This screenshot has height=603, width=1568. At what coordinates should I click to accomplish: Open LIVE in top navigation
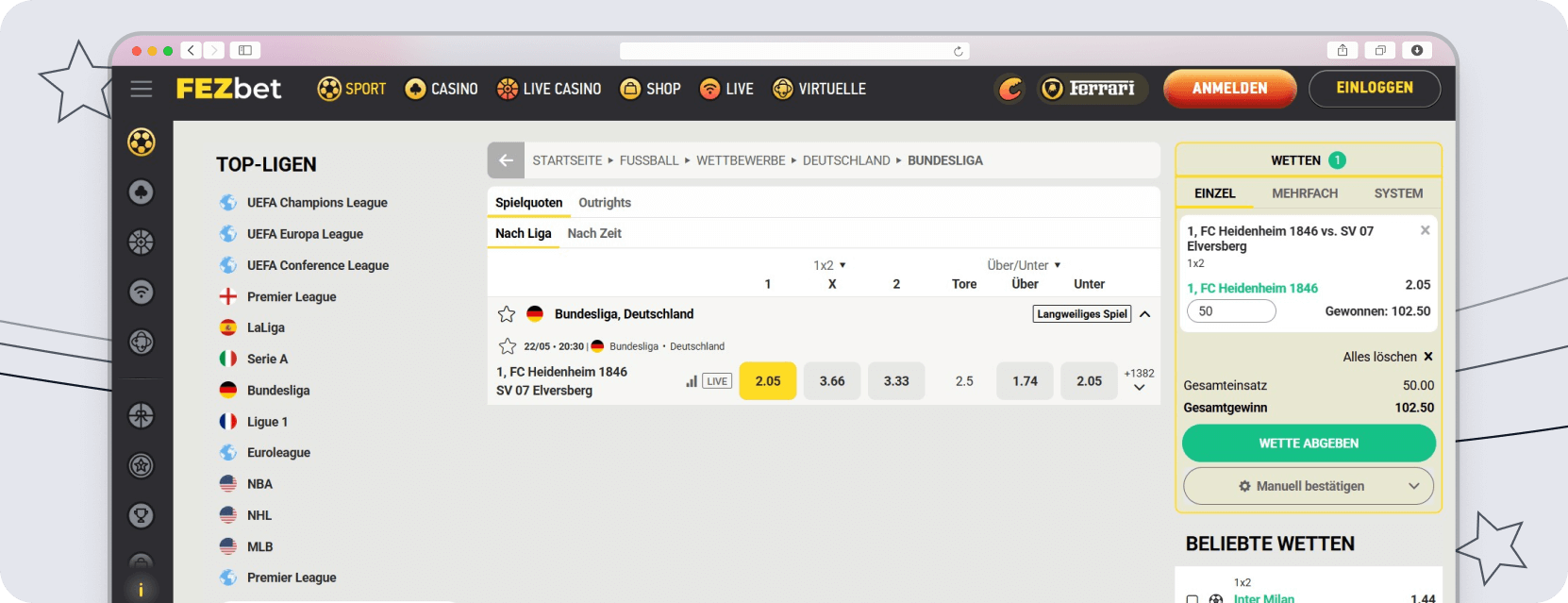[x=726, y=89]
